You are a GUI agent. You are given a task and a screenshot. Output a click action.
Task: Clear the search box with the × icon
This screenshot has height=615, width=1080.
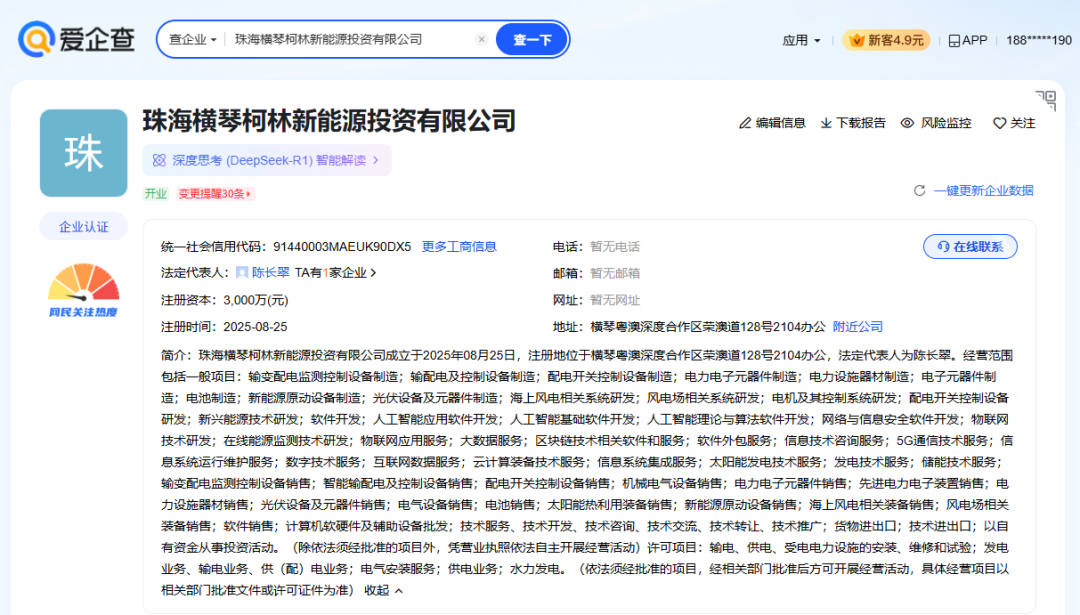coord(482,38)
